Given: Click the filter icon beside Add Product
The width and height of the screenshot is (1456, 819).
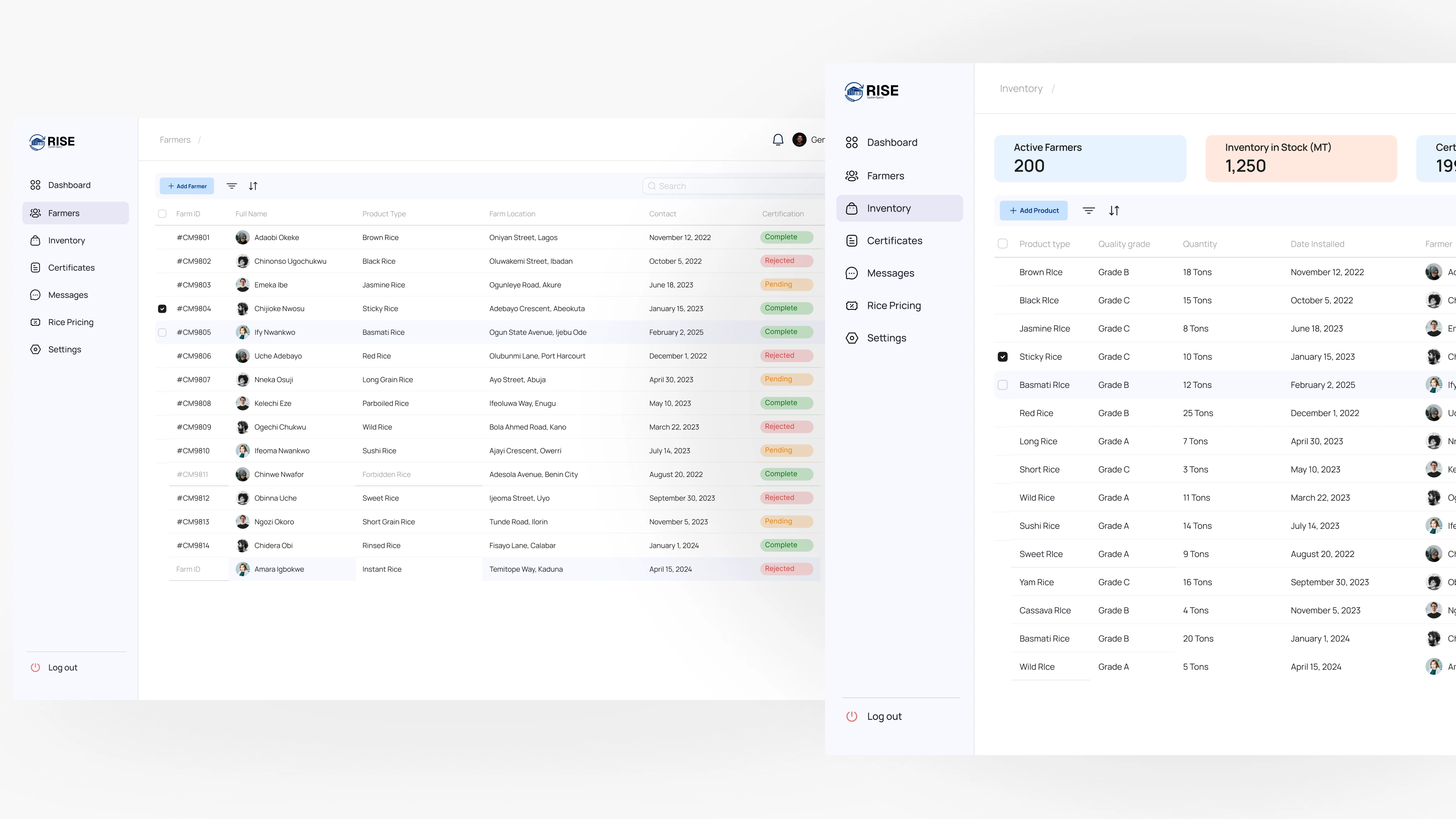Looking at the screenshot, I should coord(1089,211).
